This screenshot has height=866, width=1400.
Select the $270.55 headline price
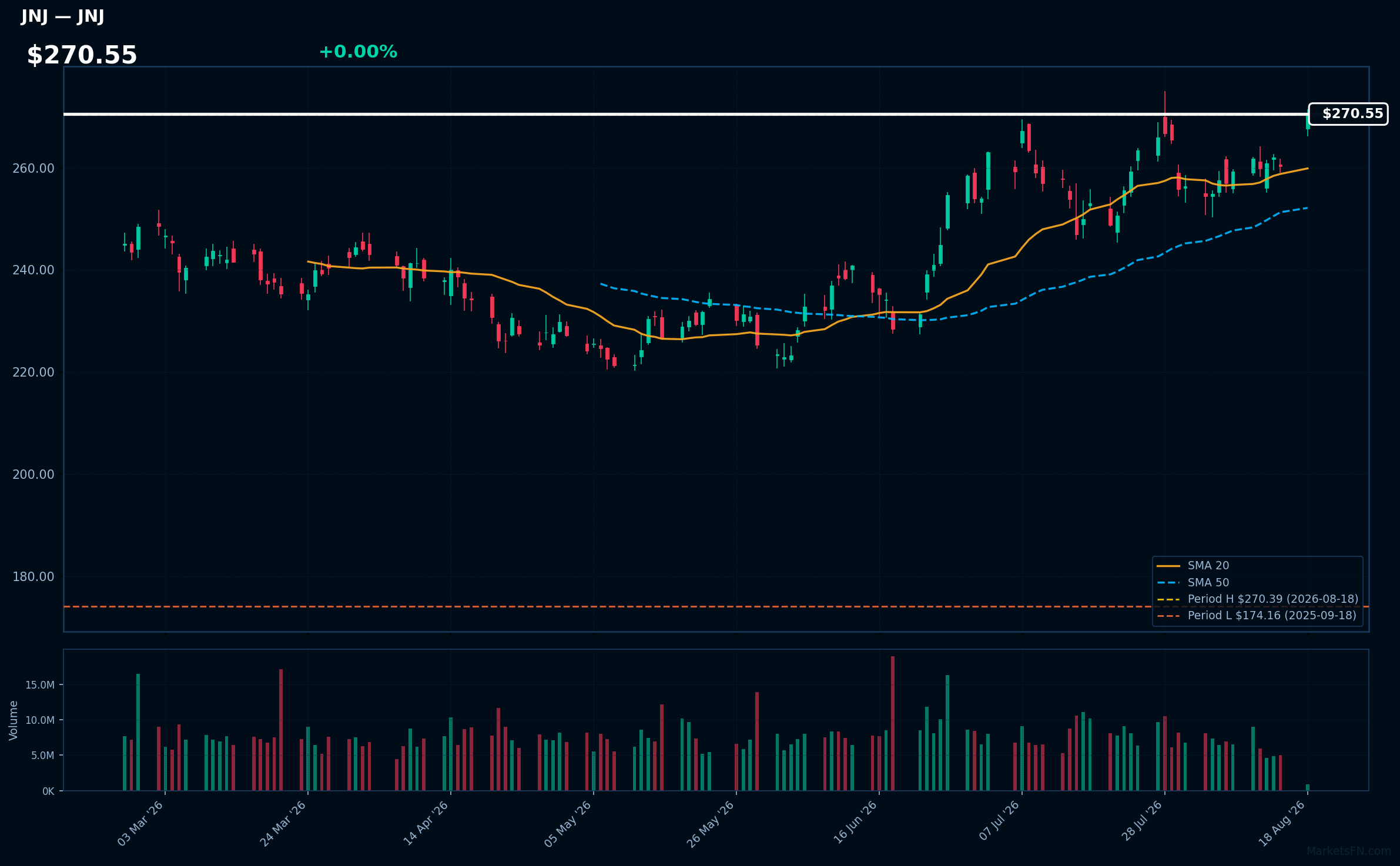82,55
